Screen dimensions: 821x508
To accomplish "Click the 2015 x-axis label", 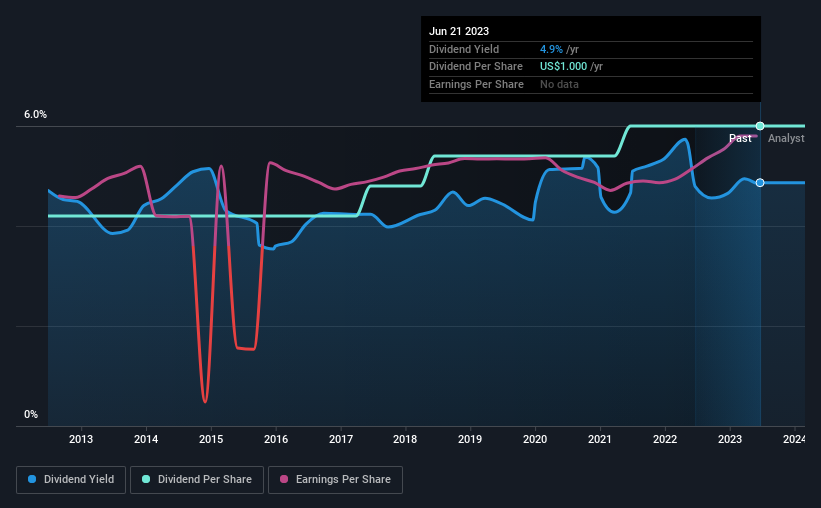I will click(x=211, y=439).
